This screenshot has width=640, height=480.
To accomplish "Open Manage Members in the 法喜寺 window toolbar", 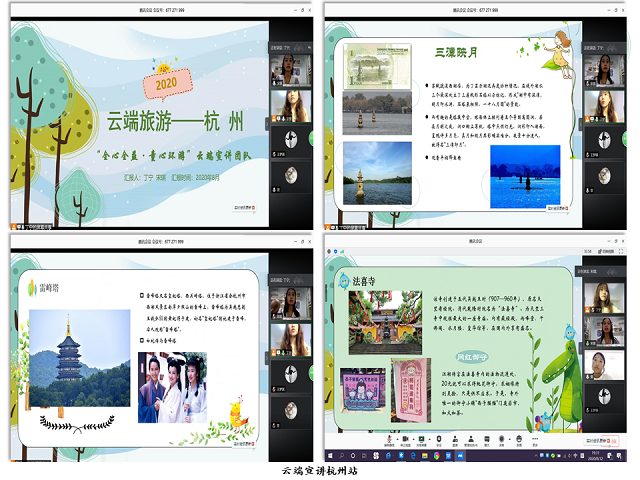I will pyautogui.click(x=469, y=440).
